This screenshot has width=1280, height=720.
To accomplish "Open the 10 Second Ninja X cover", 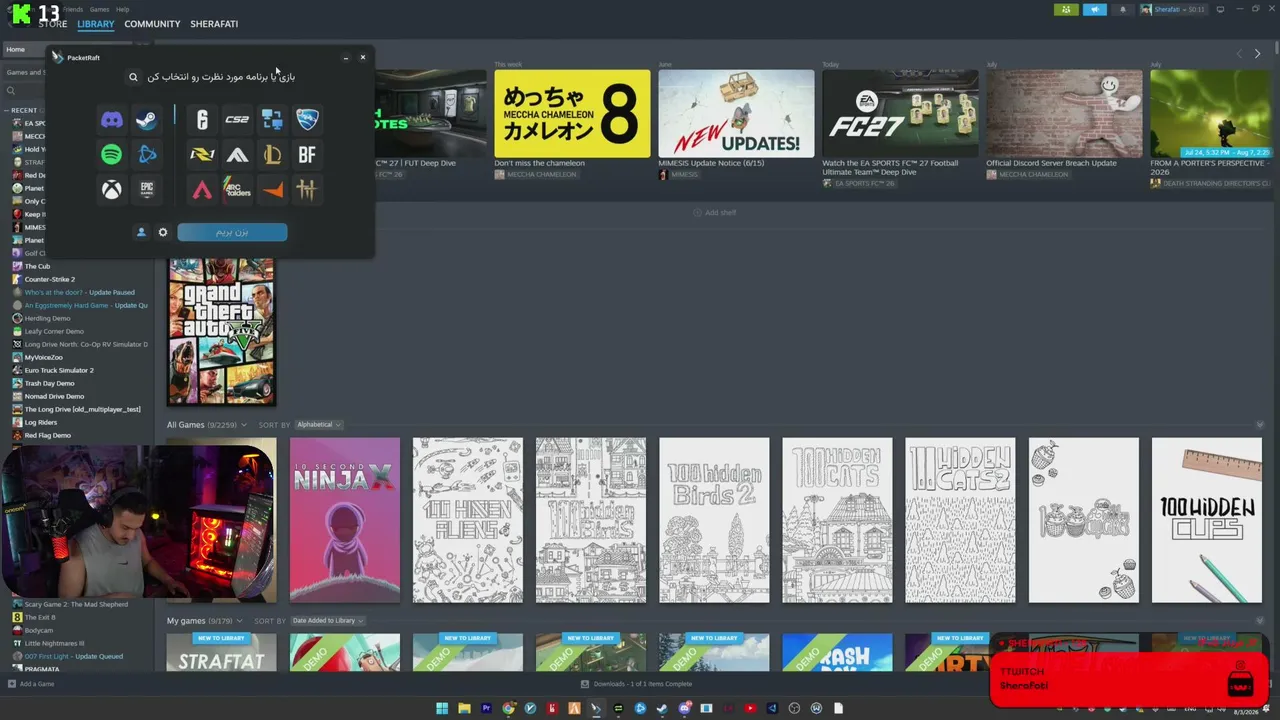I will [x=344, y=520].
